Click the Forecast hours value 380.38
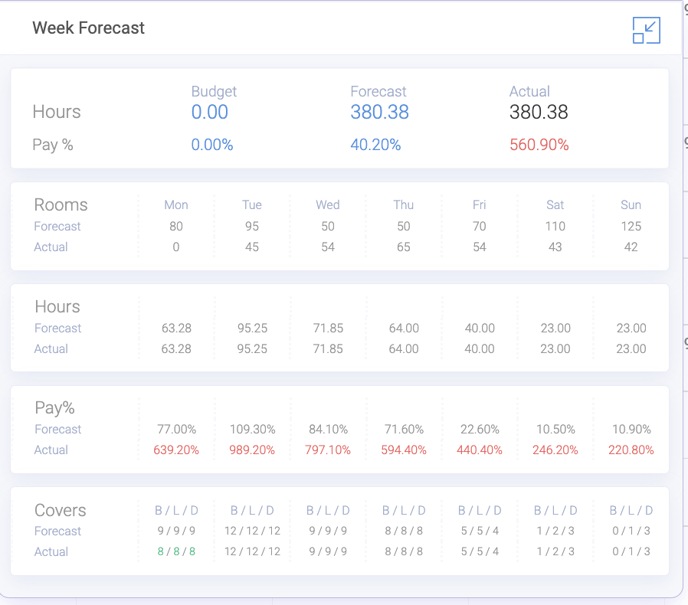Screen dimensions: 688x605 [379, 112]
